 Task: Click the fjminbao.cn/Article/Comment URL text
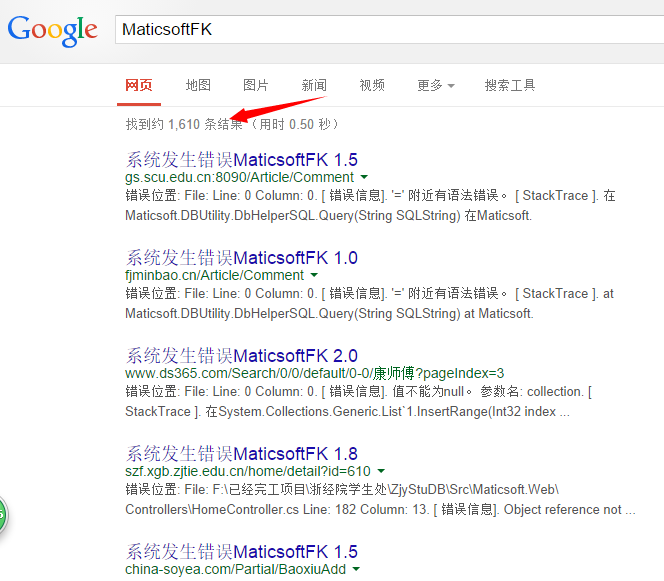tap(214, 275)
